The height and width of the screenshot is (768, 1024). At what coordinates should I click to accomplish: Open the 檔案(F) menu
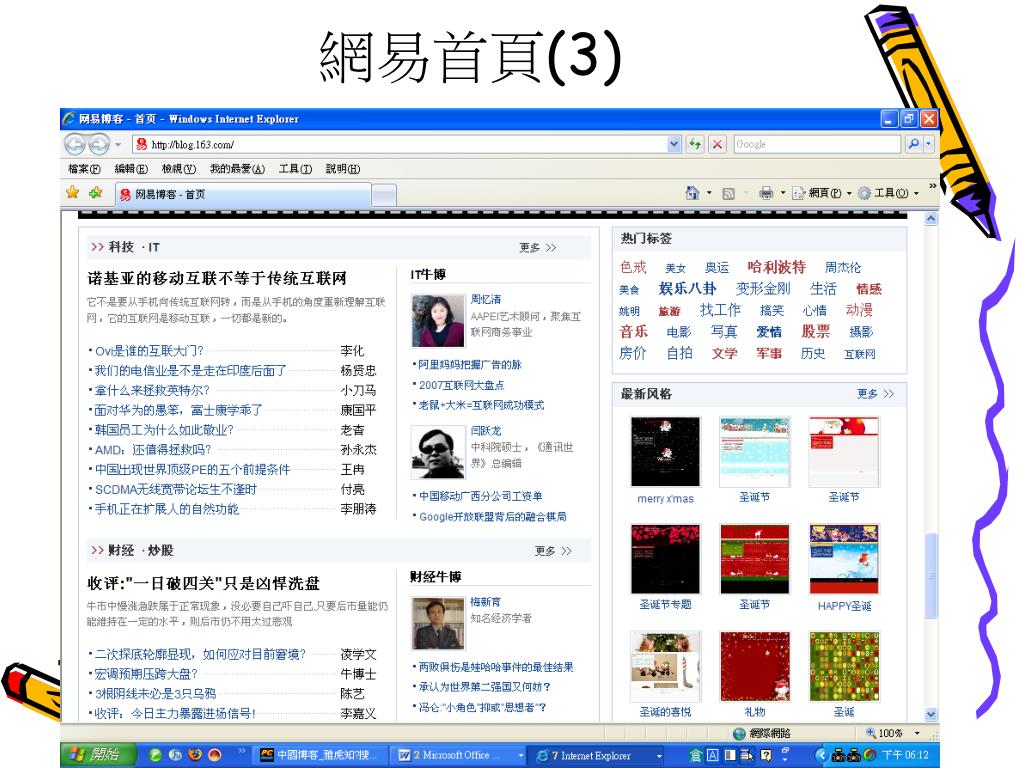84,168
